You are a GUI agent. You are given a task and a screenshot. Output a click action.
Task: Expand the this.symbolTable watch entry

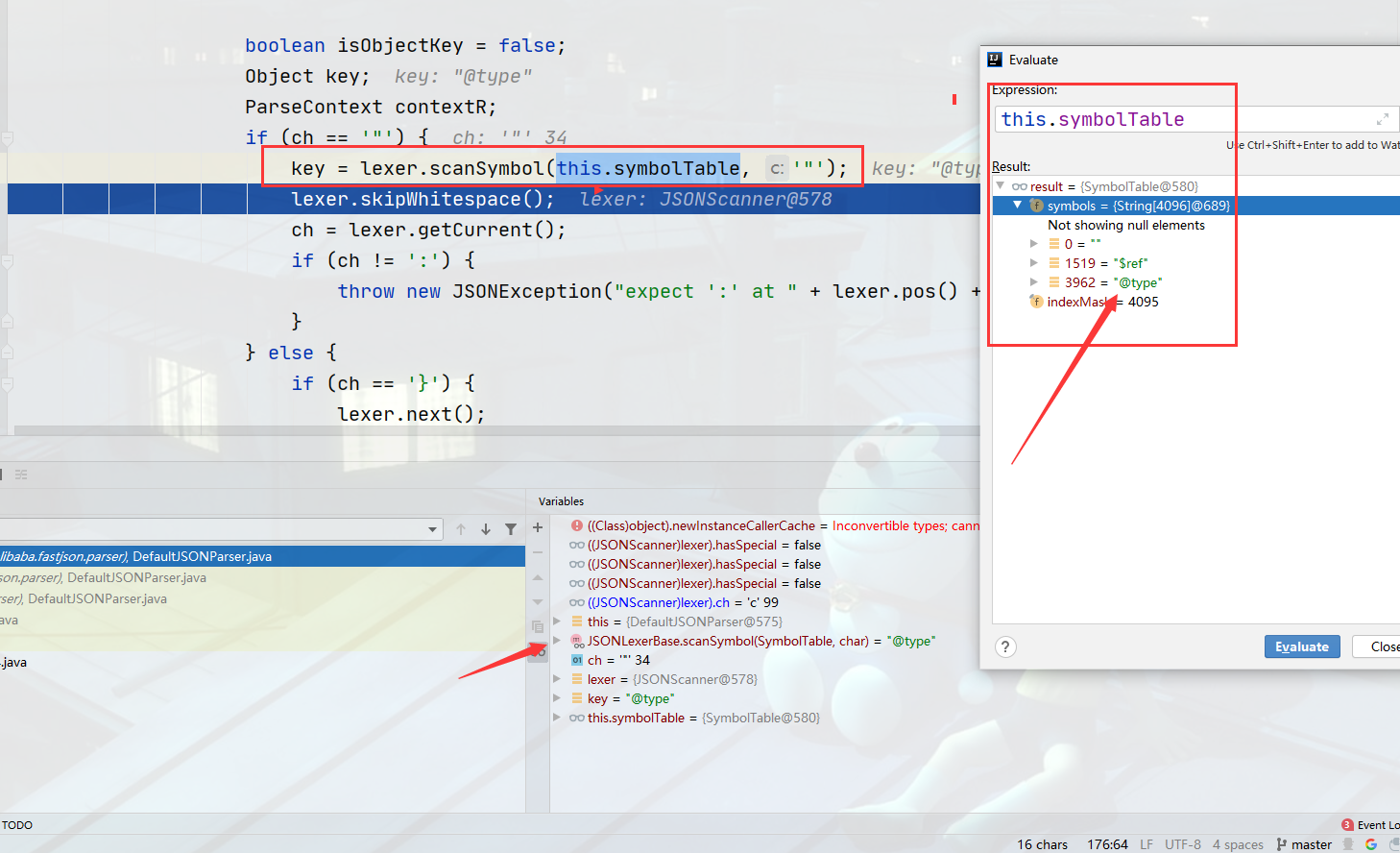557,718
